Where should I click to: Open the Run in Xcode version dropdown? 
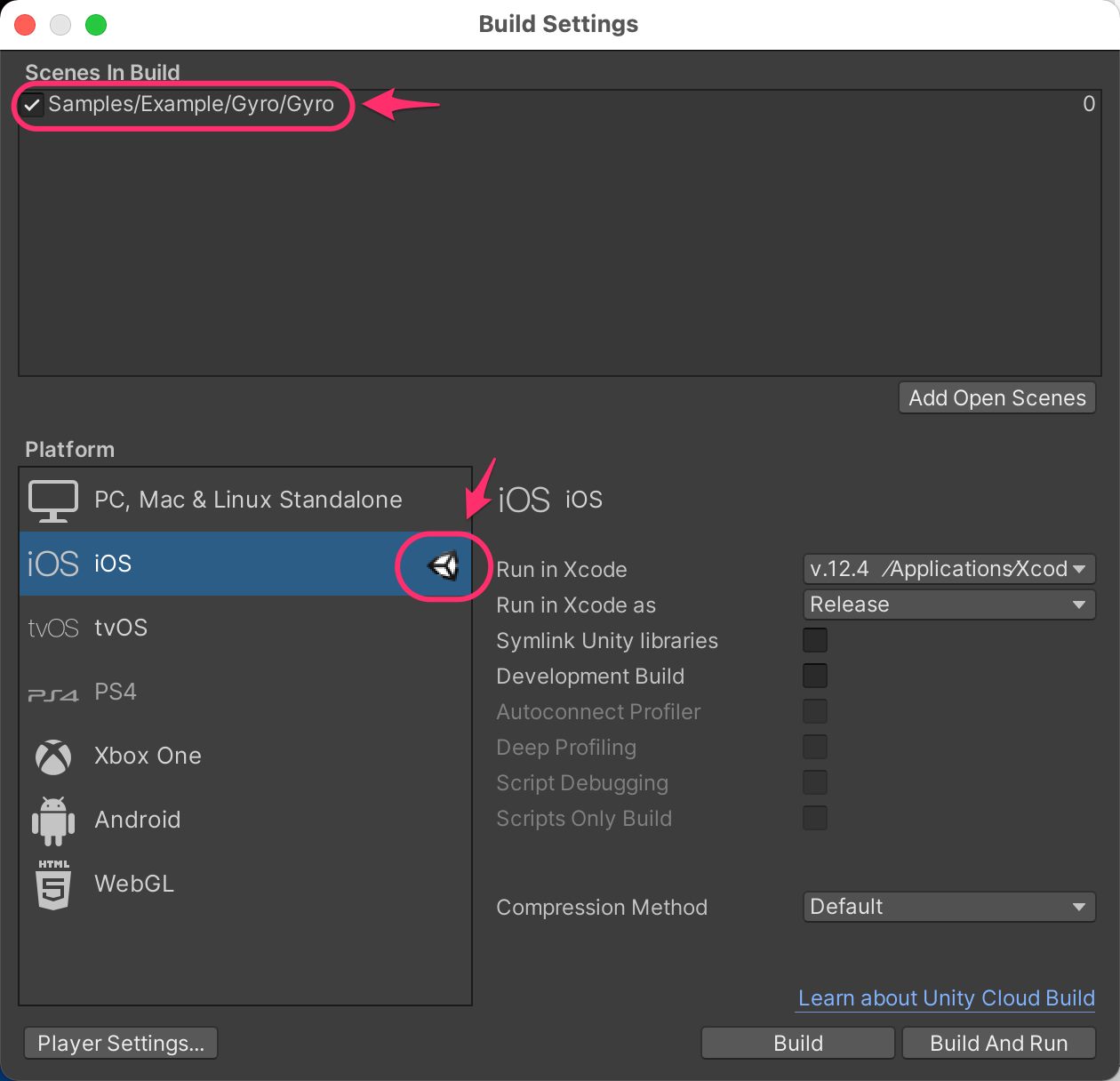[948, 569]
